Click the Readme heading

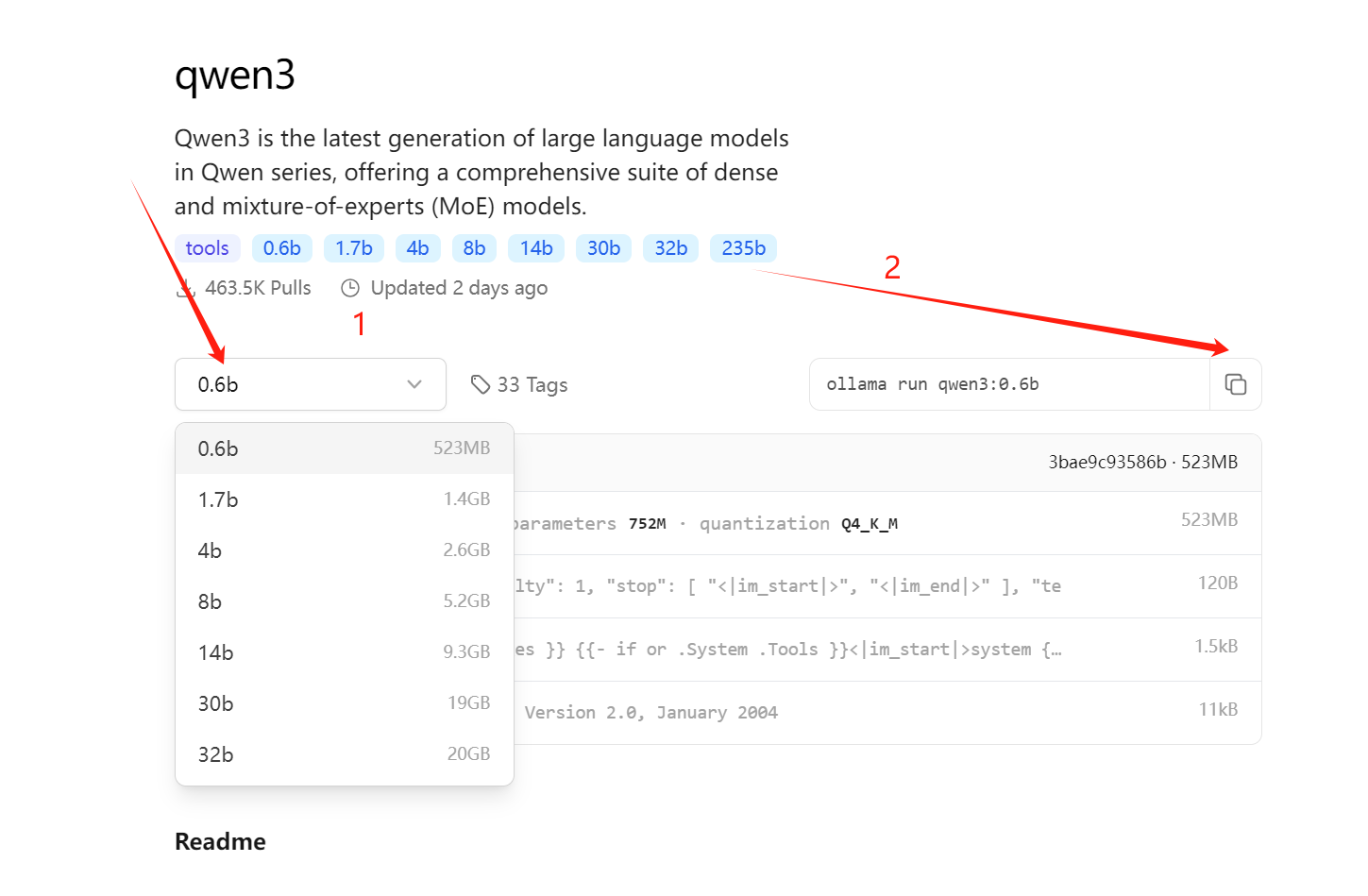pos(220,841)
